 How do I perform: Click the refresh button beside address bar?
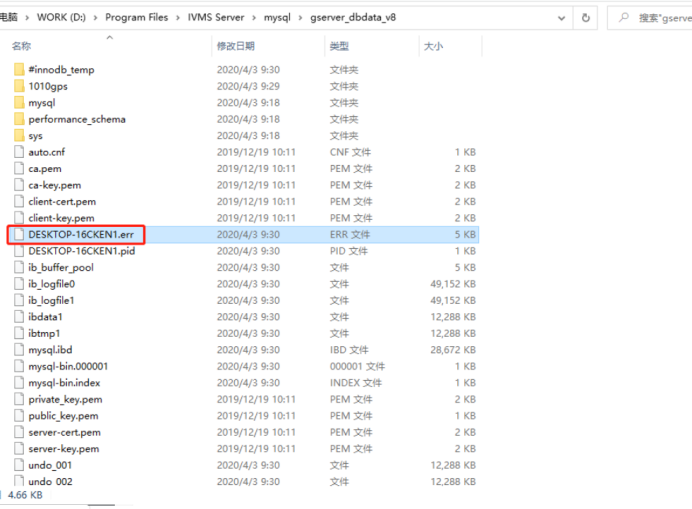(x=586, y=17)
